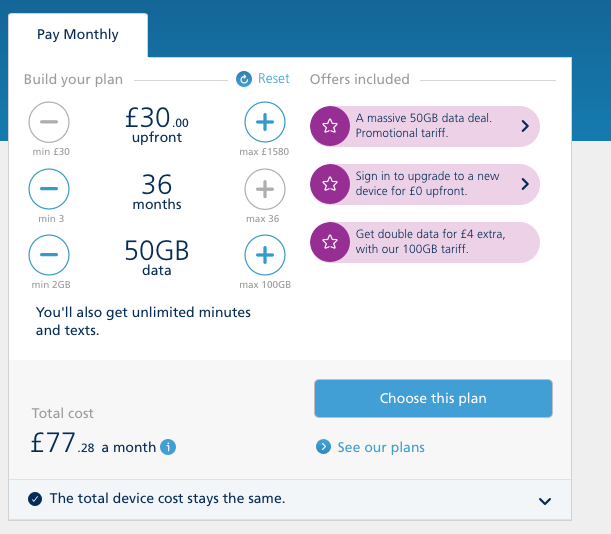The width and height of the screenshot is (611, 534).
Task: Click star icon on double data offer
Action: 328,242
